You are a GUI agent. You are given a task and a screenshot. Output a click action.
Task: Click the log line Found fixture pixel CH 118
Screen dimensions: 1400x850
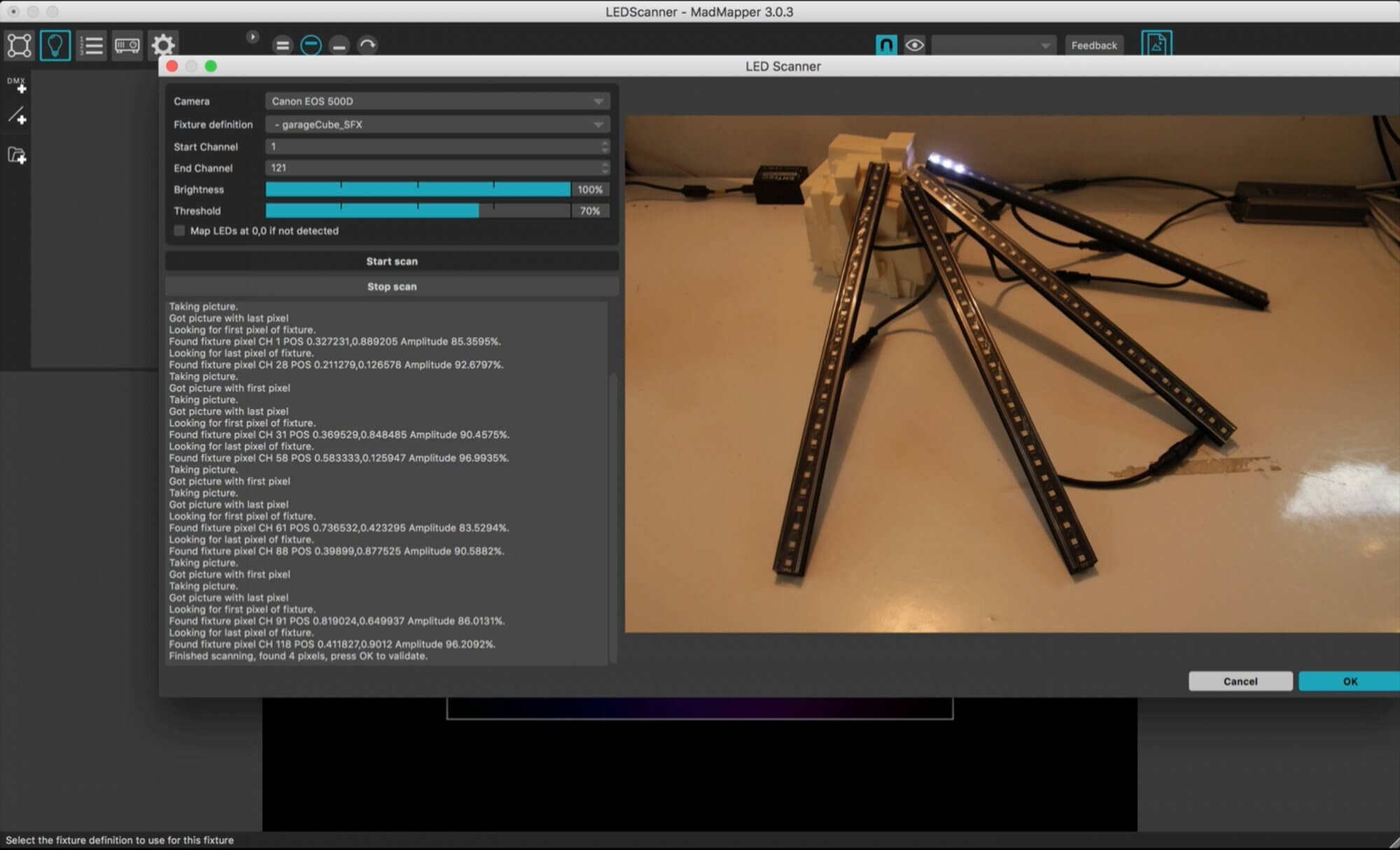(332, 644)
